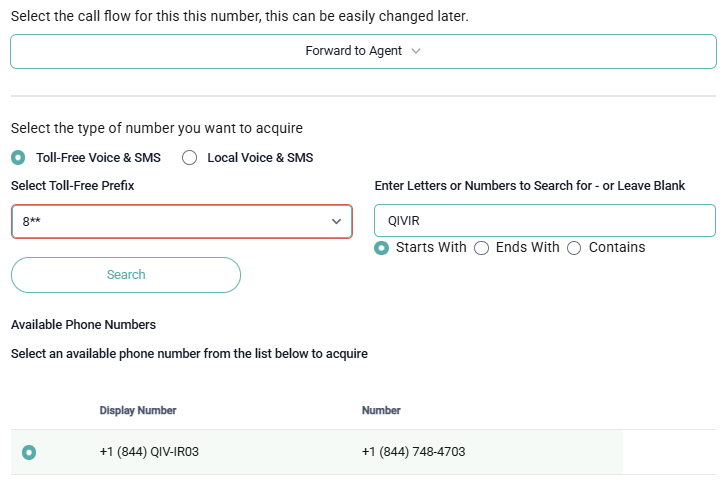Screen dimensions: 723x483
Task: Select Local Voice & SMS radio option
Action: 189,157
